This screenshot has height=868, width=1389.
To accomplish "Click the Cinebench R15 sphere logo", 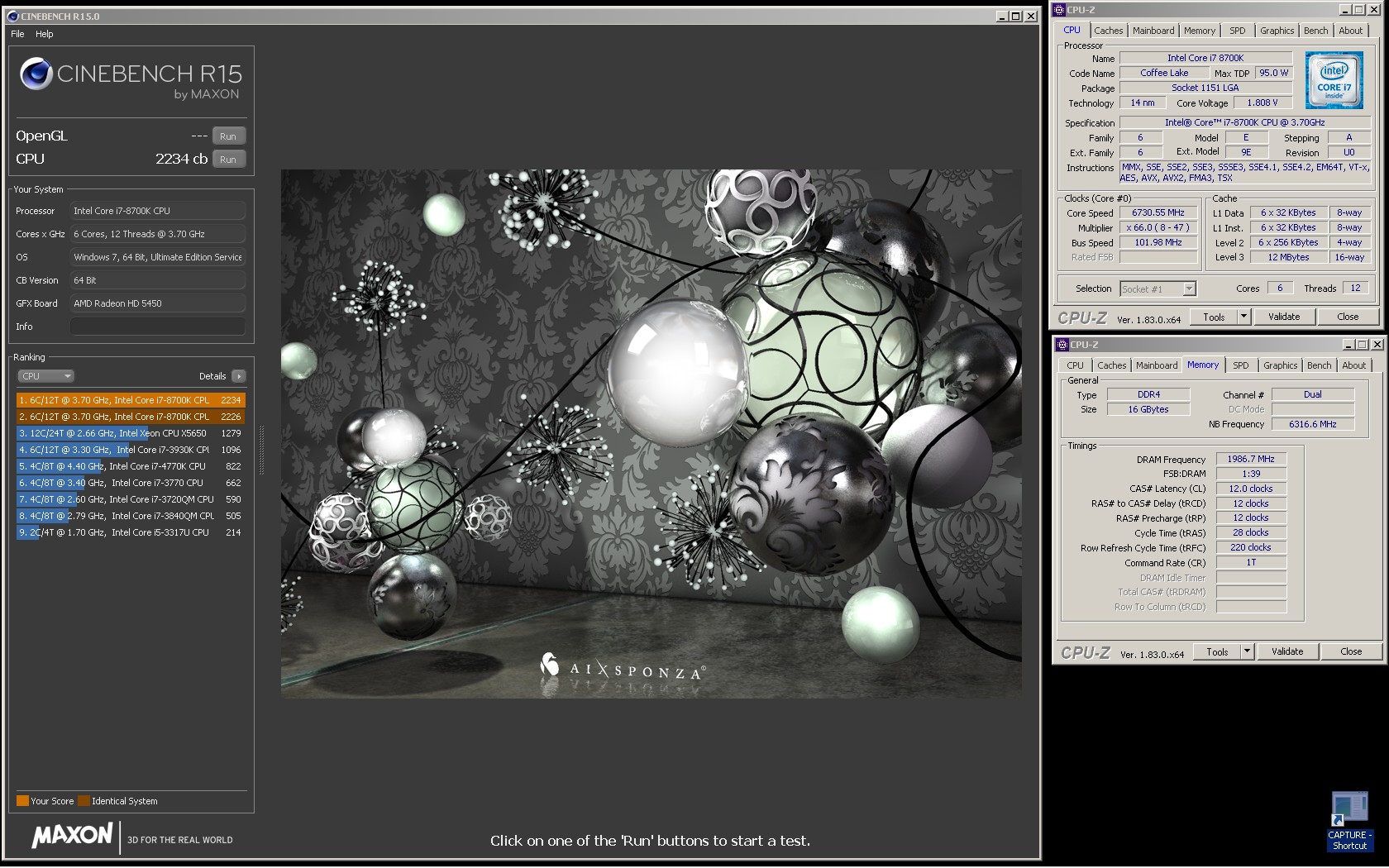I will tap(36, 74).
